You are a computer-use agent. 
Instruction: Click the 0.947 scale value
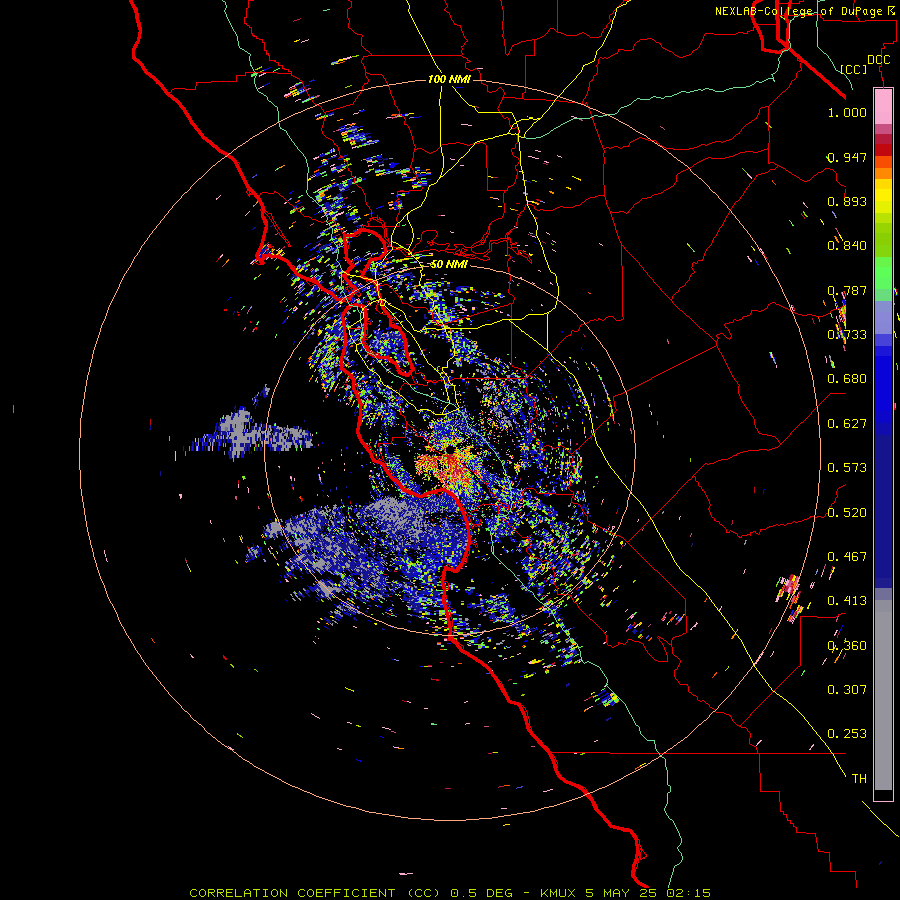847,157
